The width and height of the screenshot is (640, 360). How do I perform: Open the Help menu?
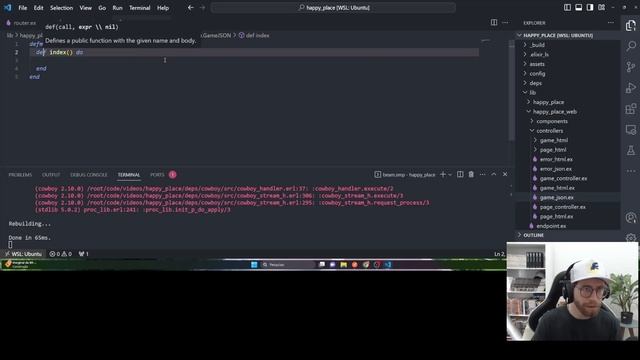click(163, 8)
